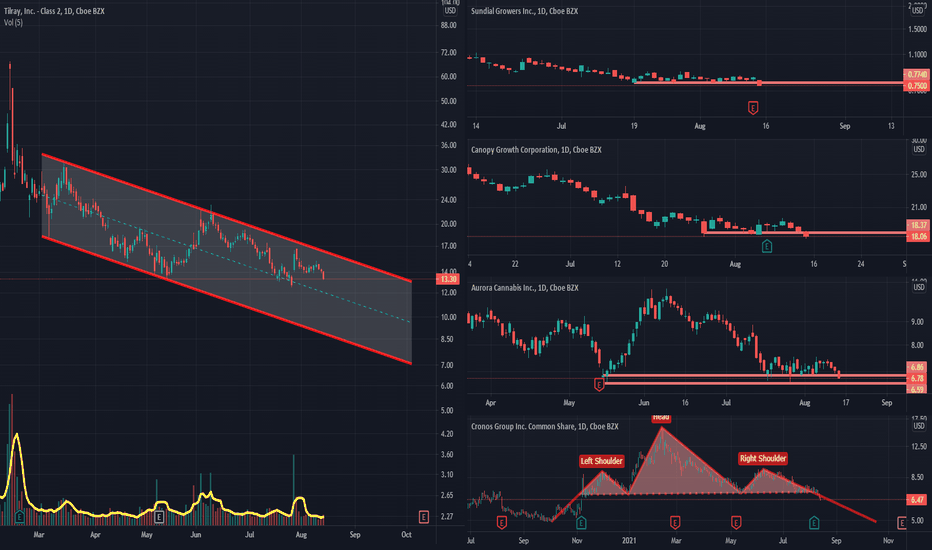932x550 pixels.
Task: Open the USD currency label on Canopy Growth chart
Action: [918, 149]
